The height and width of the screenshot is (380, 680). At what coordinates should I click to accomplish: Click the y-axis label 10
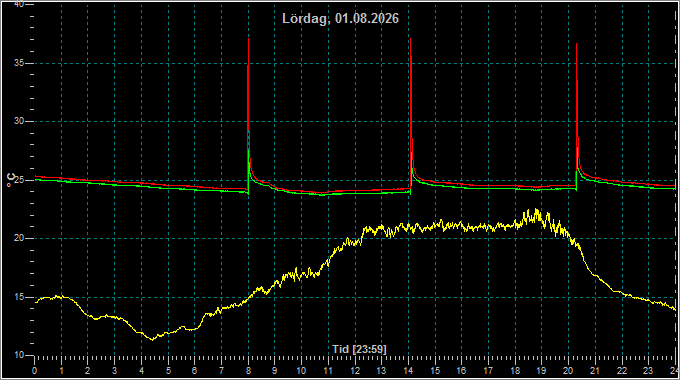(19, 355)
